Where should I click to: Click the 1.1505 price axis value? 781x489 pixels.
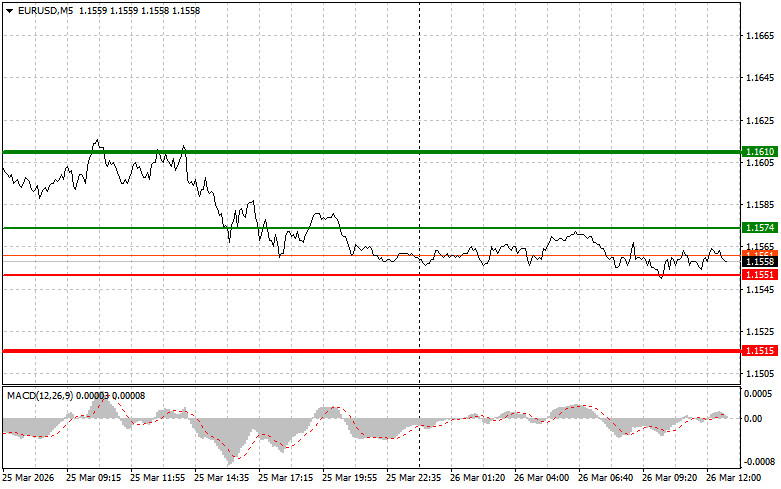click(x=760, y=374)
